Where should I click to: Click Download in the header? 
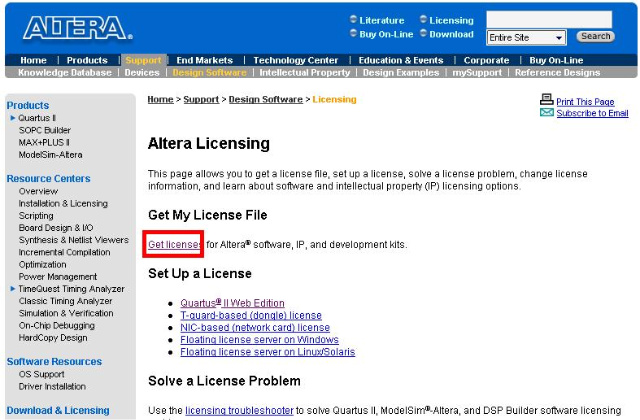click(x=451, y=34)
